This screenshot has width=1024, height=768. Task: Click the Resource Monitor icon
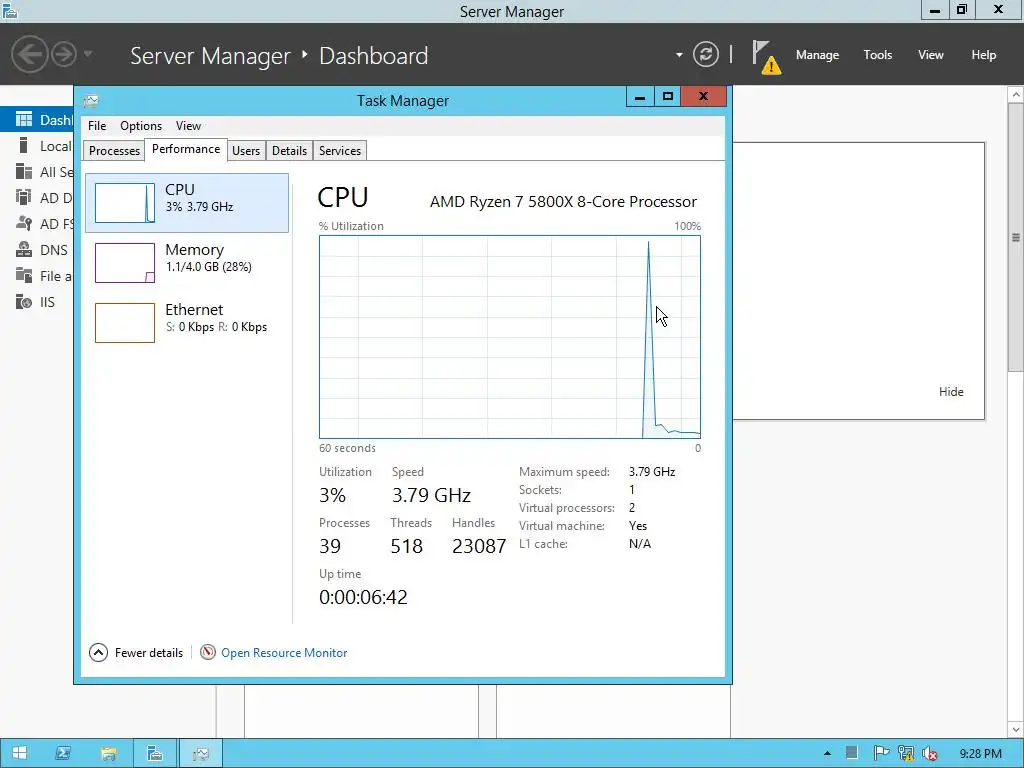(208, 652)
